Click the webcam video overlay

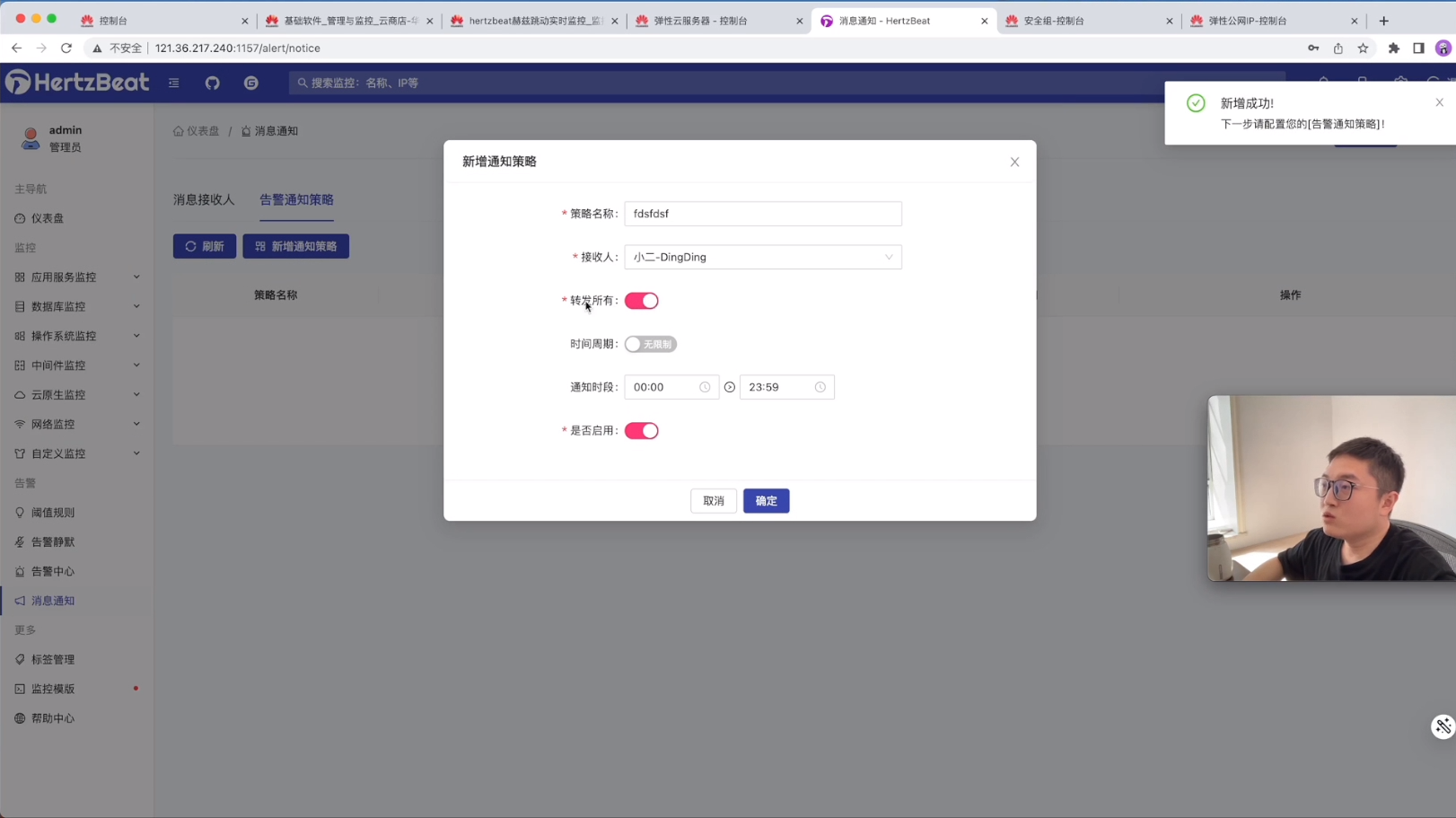click(x=1331, y=488)
